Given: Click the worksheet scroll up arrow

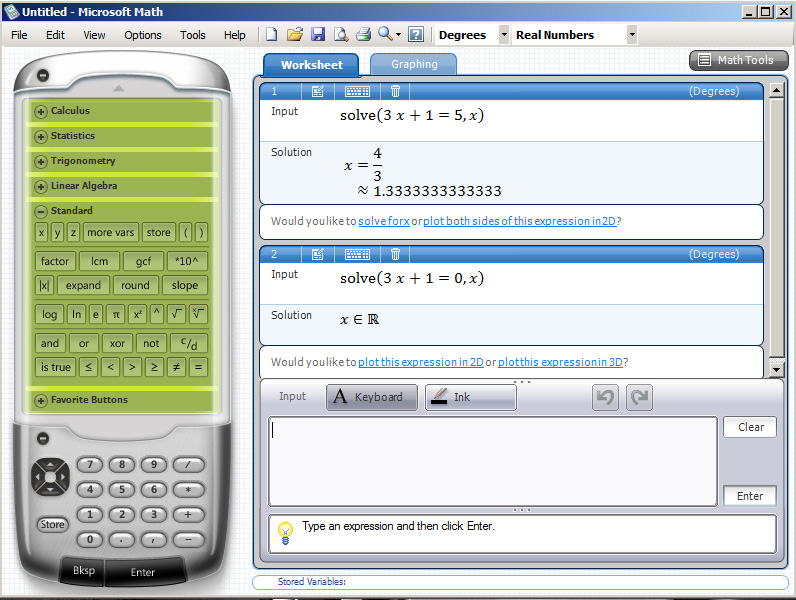Looking at the screenshot, I should click(776, 91).
